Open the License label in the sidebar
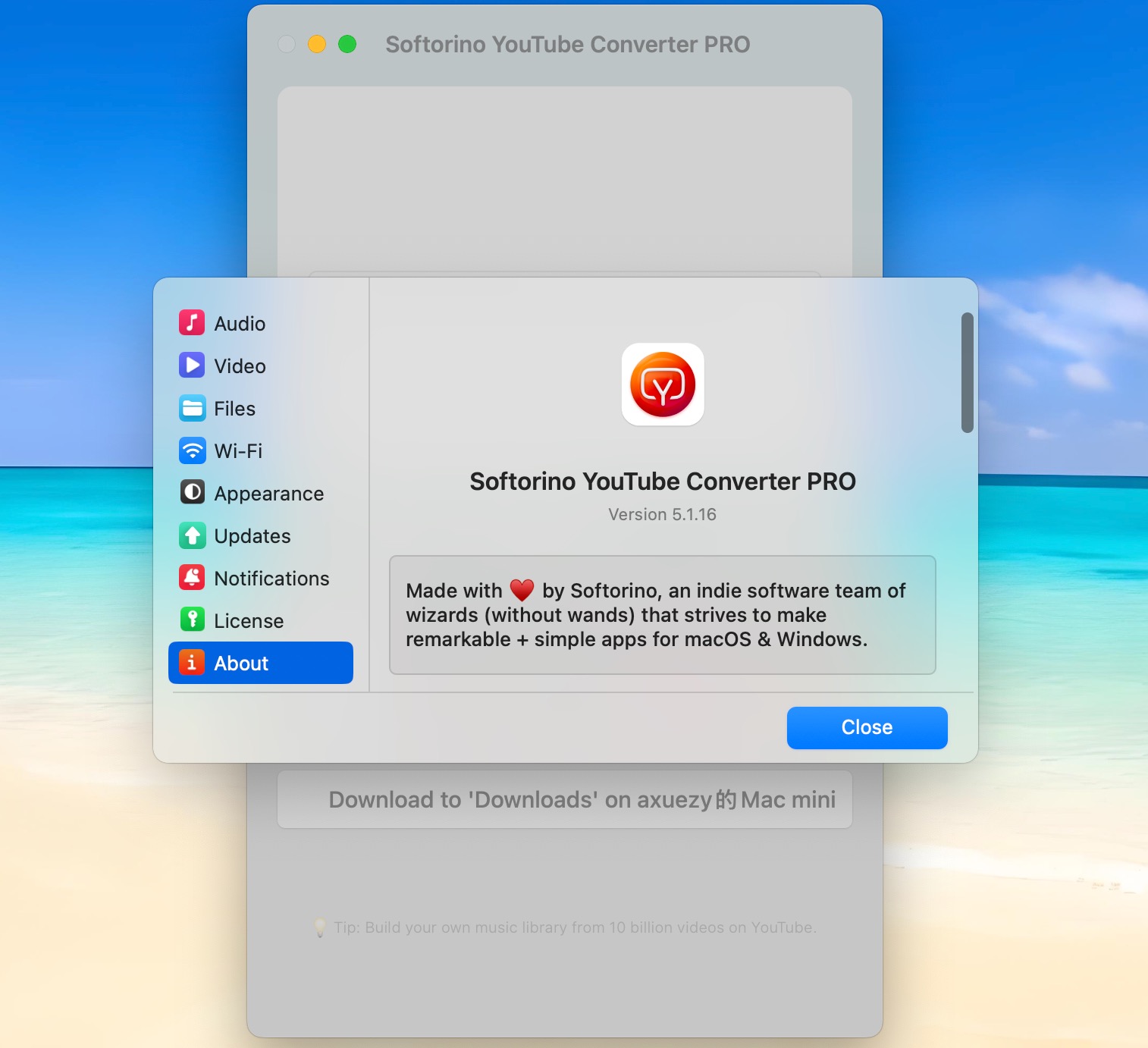This screenshot has width=1148, height=1048. 249,621
